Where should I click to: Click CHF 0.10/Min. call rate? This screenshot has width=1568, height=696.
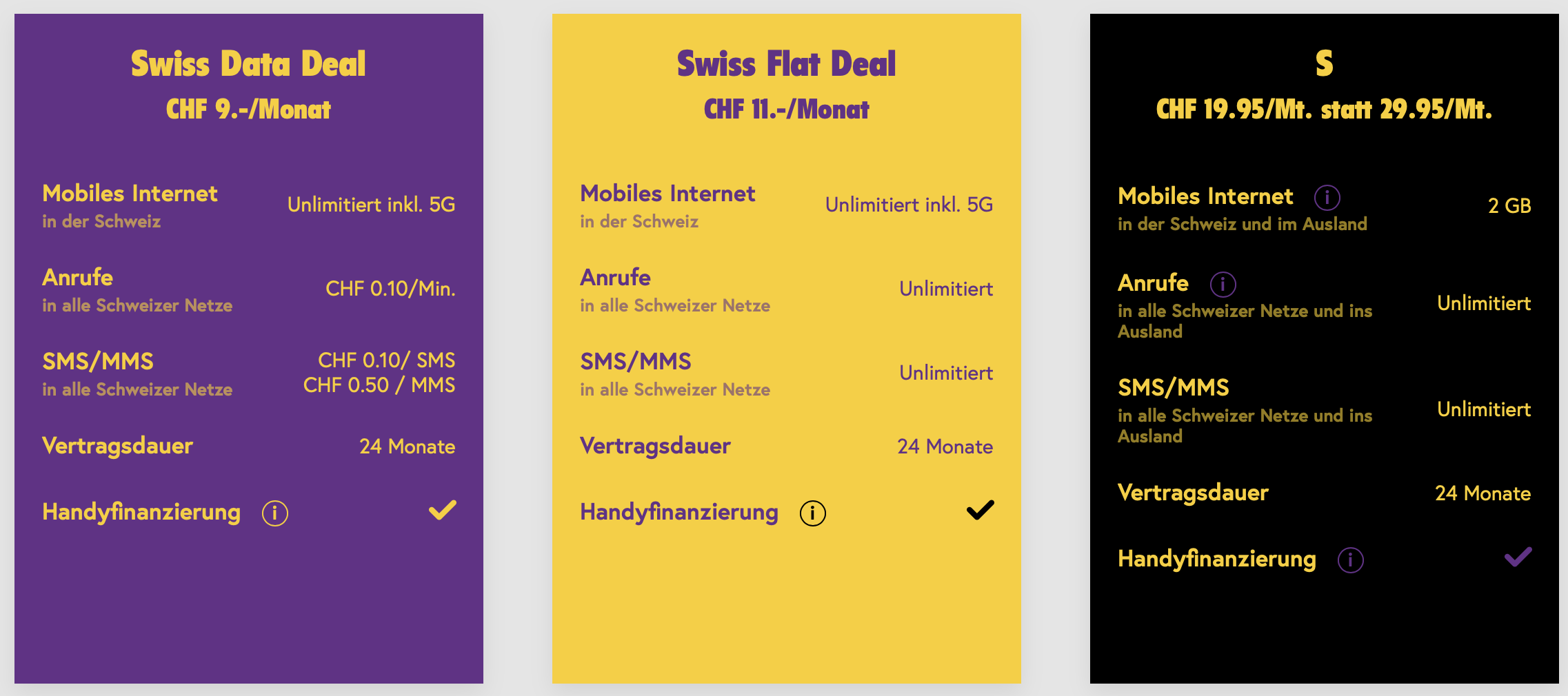(x=390, y=288)
